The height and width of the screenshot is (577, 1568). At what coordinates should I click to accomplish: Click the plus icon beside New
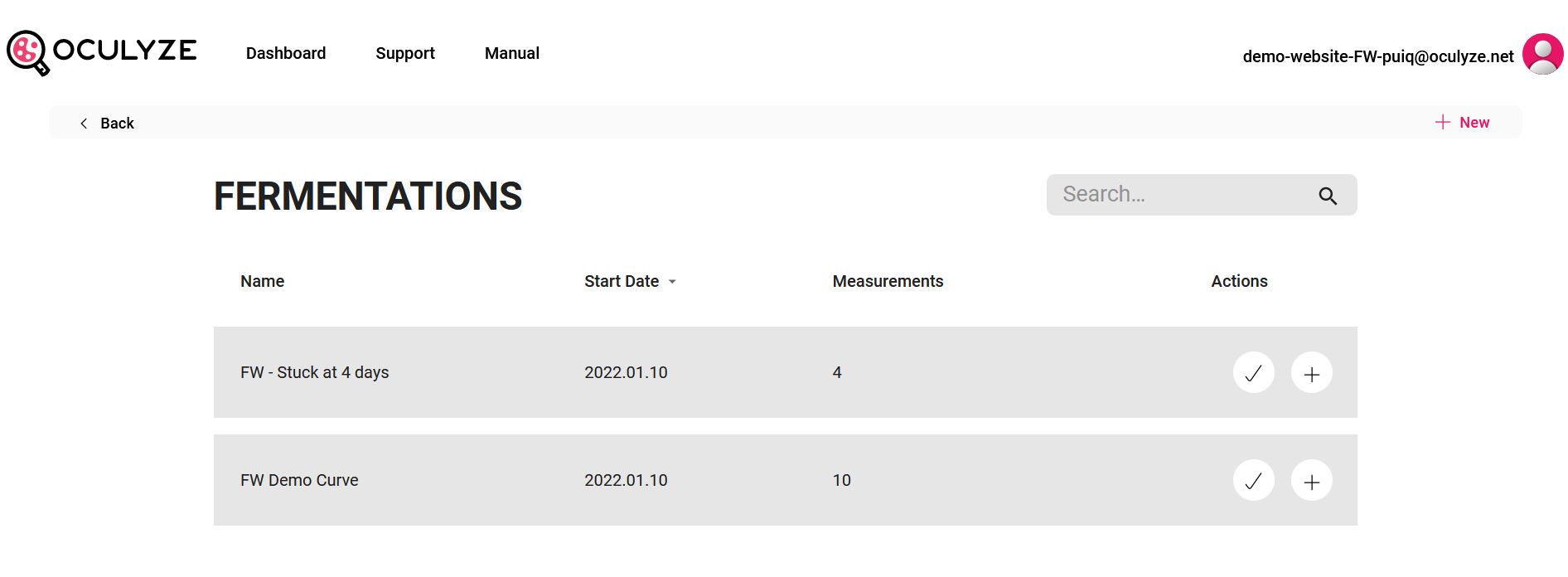pos(1442,122)
